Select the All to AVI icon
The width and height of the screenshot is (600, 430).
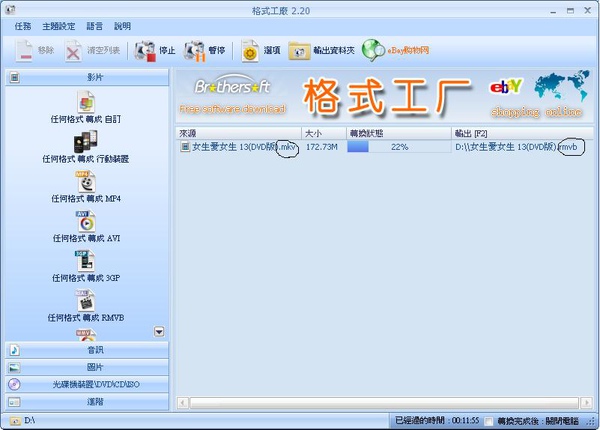(86, 221)
